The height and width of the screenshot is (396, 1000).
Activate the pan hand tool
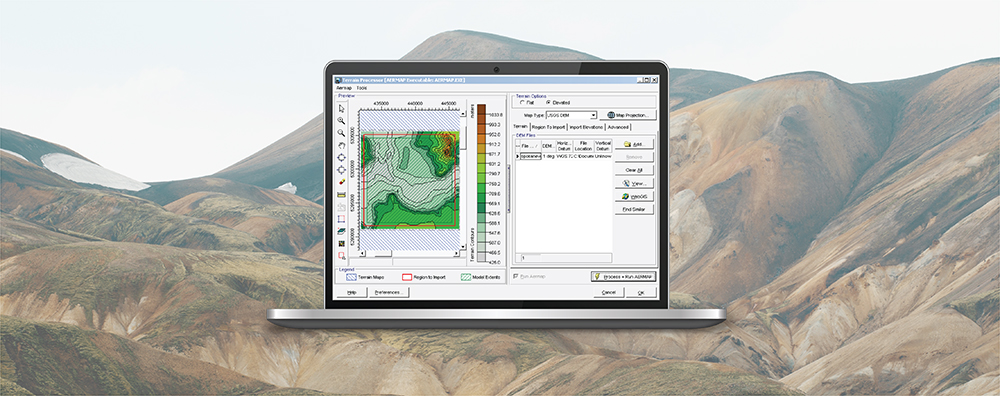(x=342, y=145)
